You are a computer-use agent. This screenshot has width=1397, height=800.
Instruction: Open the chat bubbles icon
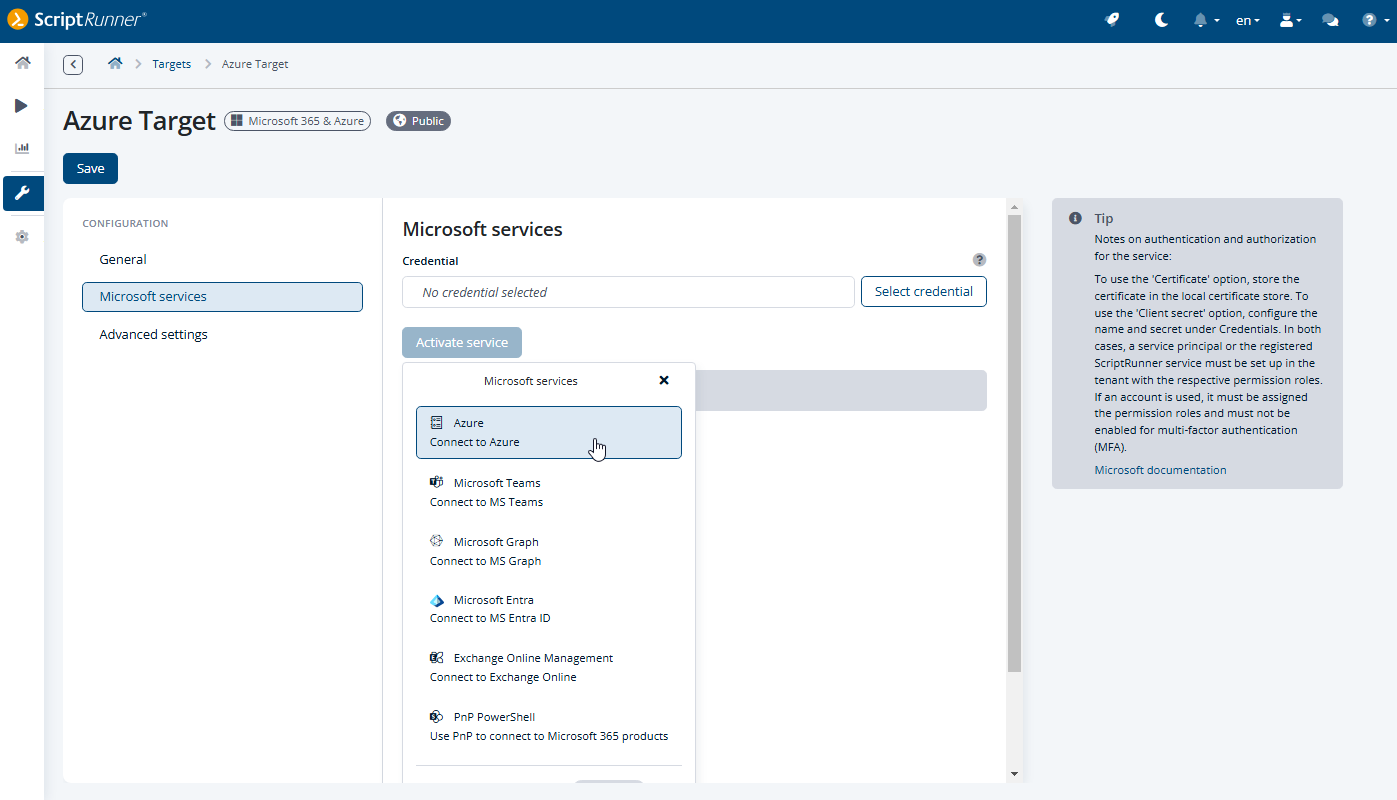[1330, 20]
